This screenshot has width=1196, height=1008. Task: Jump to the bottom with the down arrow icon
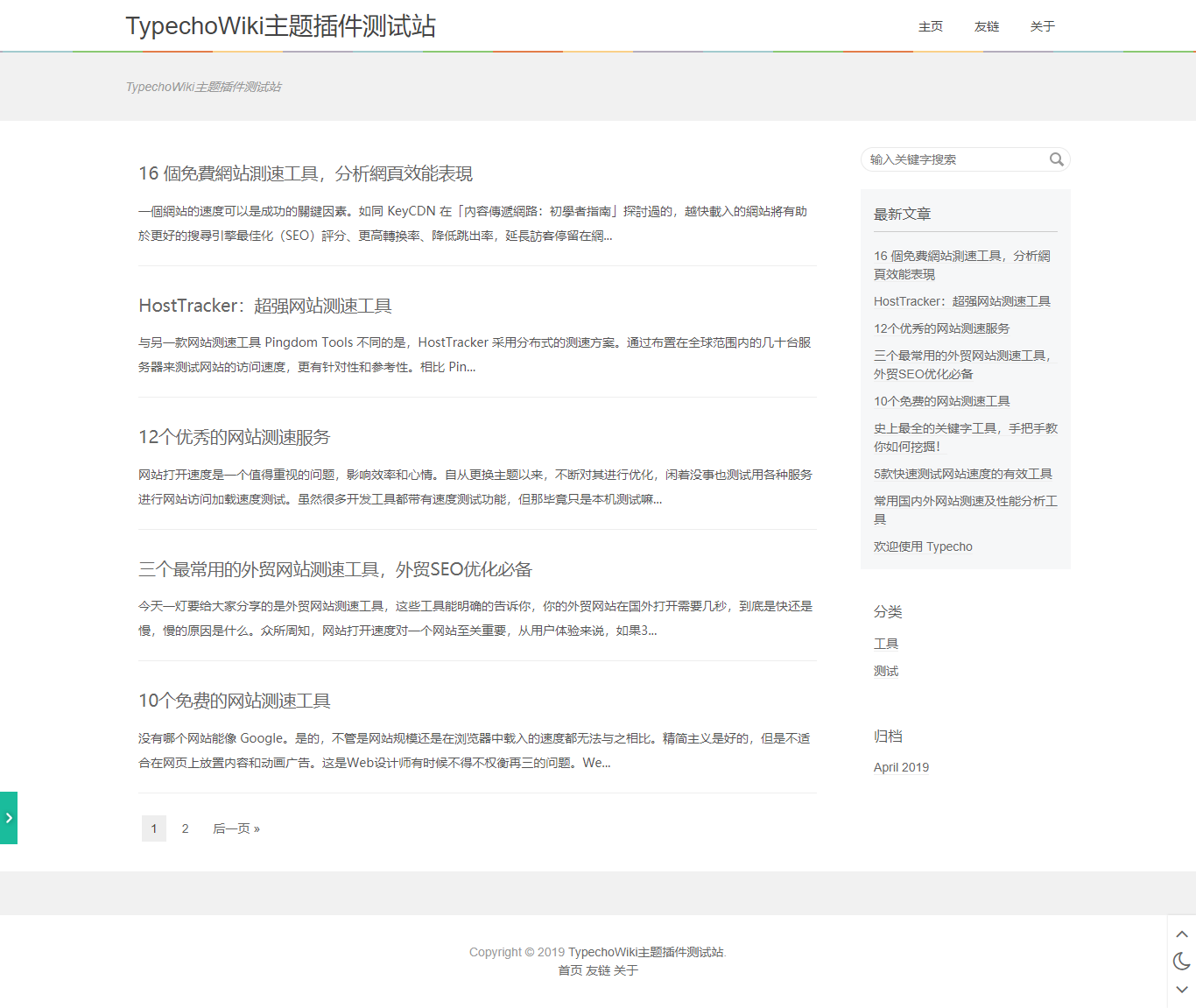pyautogui.click(x=1182, y=990)
